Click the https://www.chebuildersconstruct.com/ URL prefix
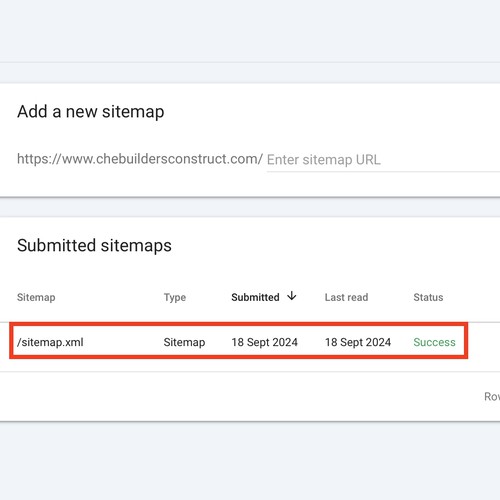This screenshot has height=500, width=500. pyautogui.click(x=140, y=159)
